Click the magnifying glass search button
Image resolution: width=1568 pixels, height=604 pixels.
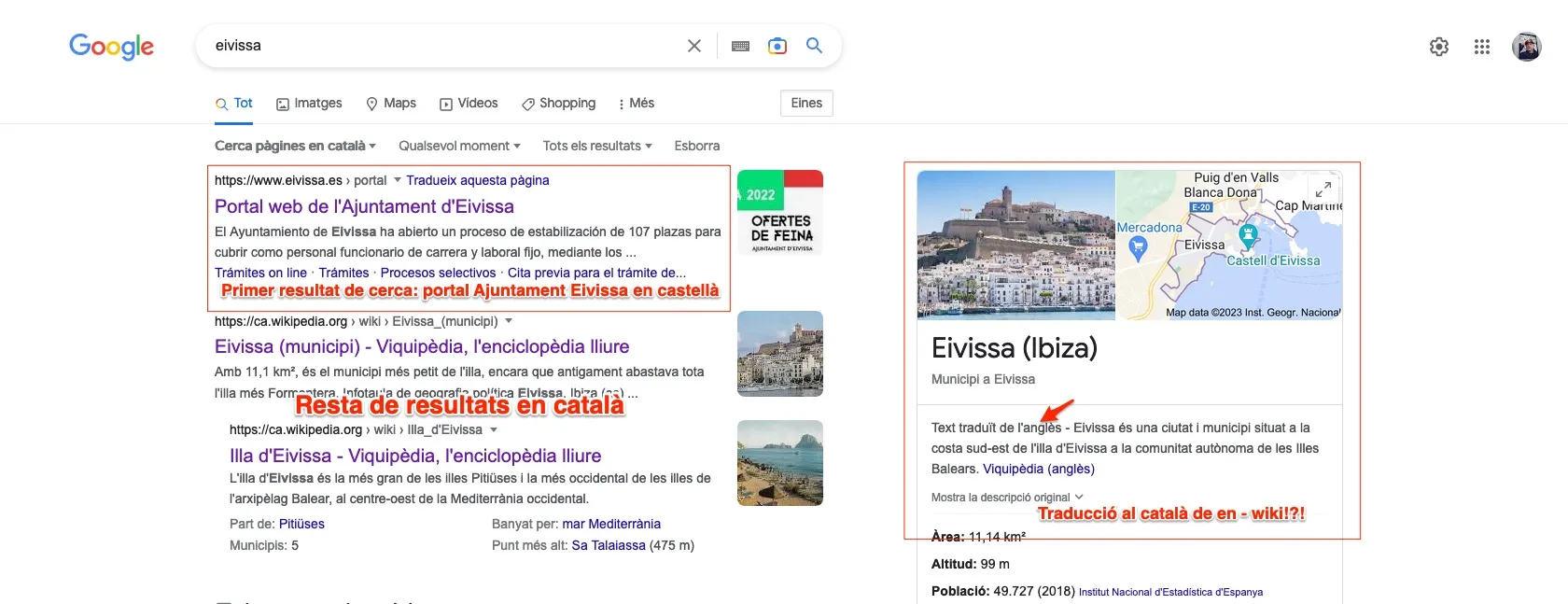coord(814,46)
